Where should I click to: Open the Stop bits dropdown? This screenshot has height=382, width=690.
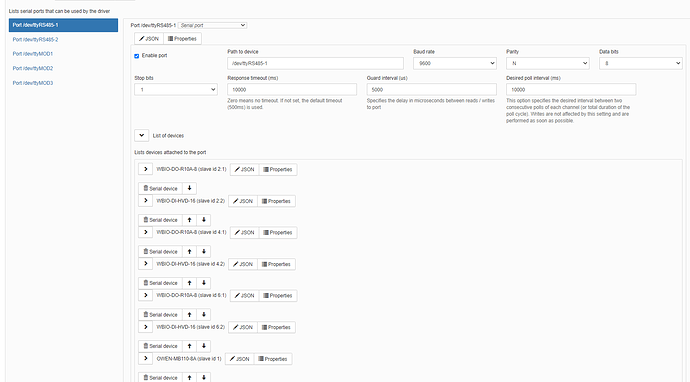pyautogui.click(x=176, y=90)
